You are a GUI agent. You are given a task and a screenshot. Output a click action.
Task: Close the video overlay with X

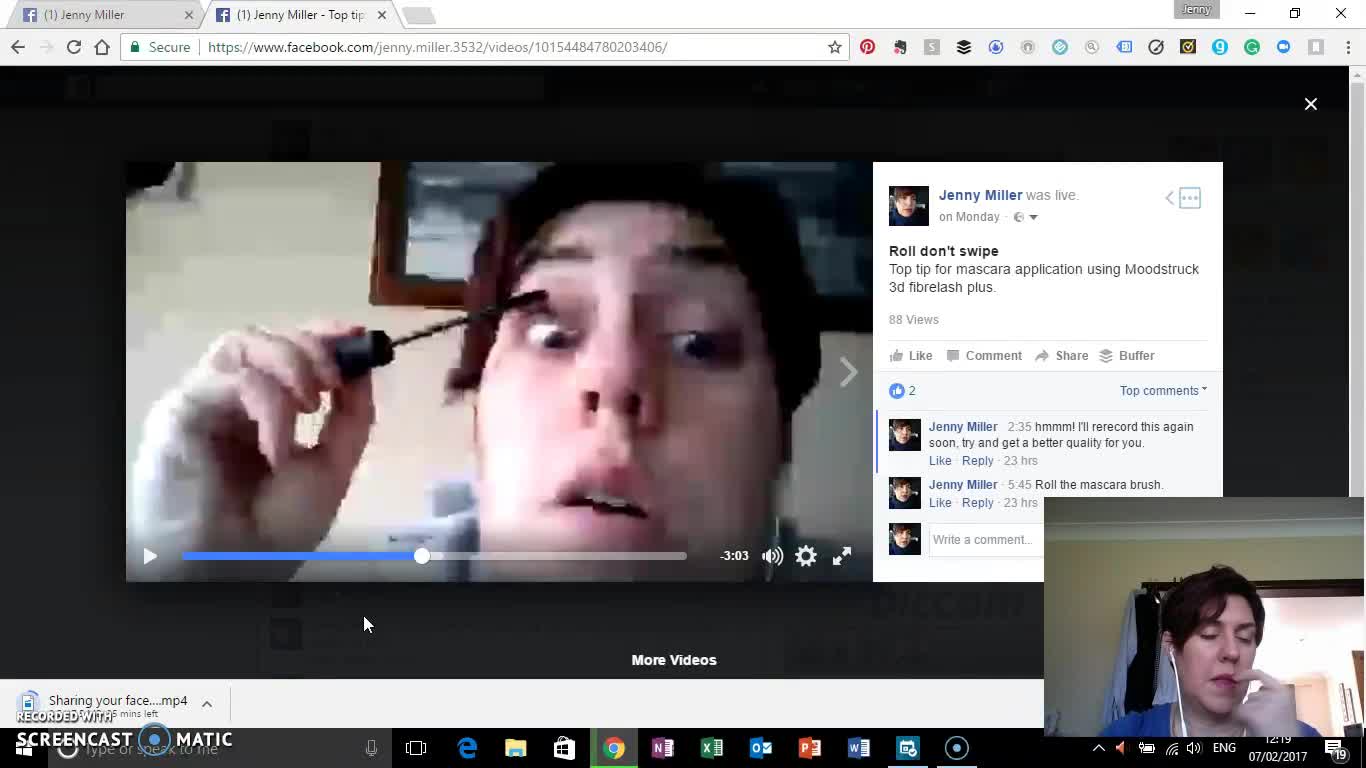click(1311, 104)
